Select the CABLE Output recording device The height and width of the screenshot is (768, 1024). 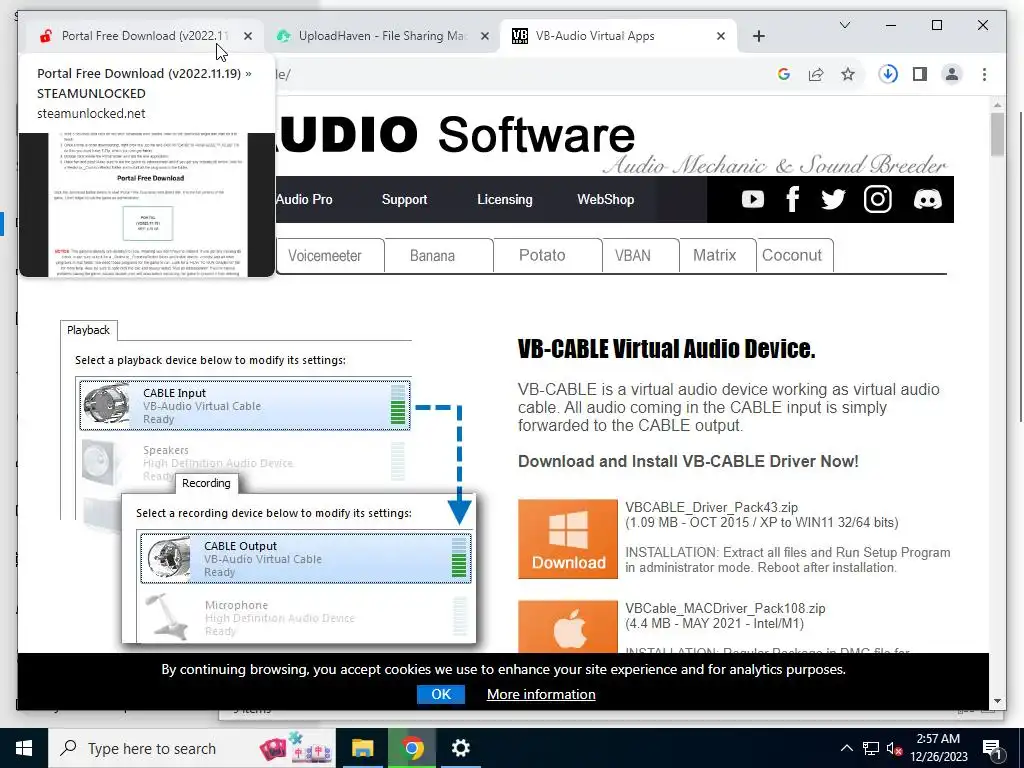click(306, 558)
